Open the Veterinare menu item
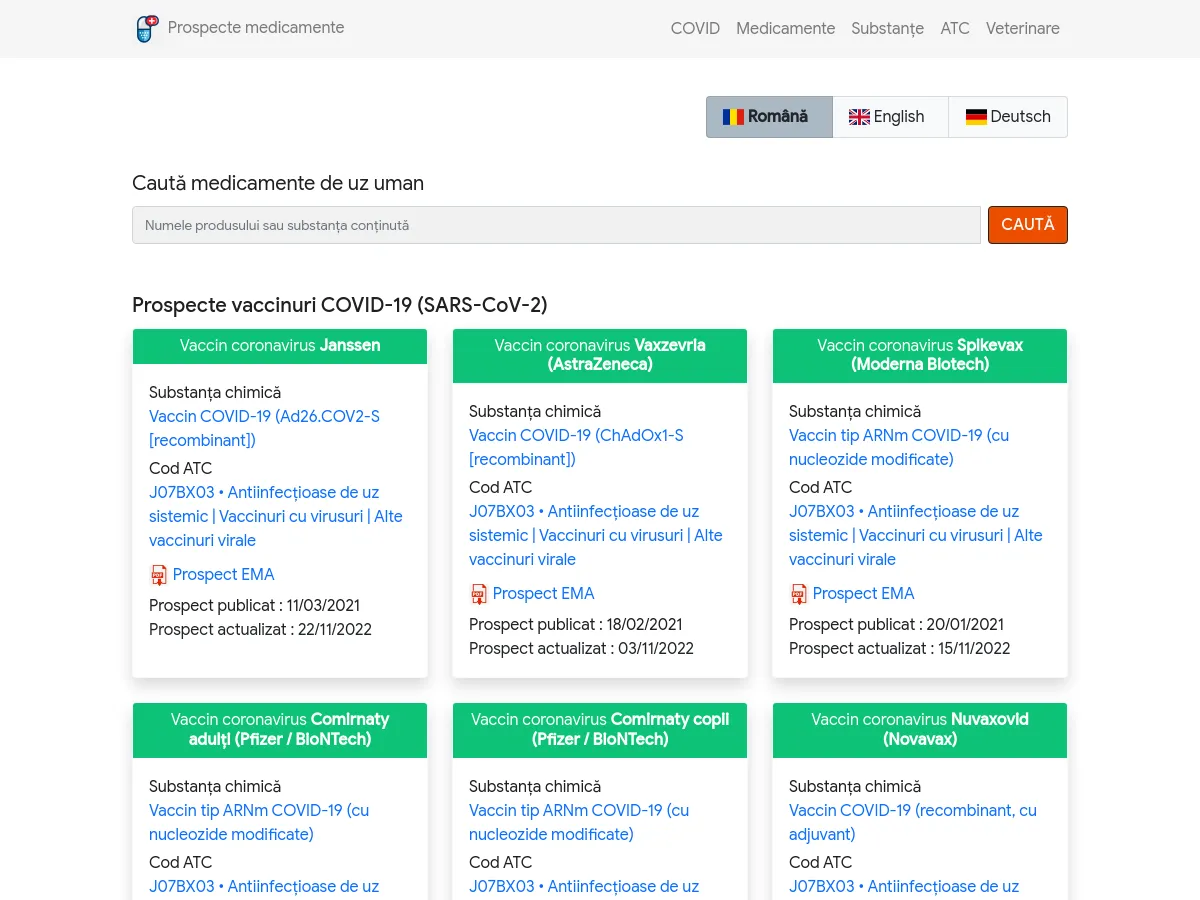Screen dimensions: 1200x900 (1022, 28)
